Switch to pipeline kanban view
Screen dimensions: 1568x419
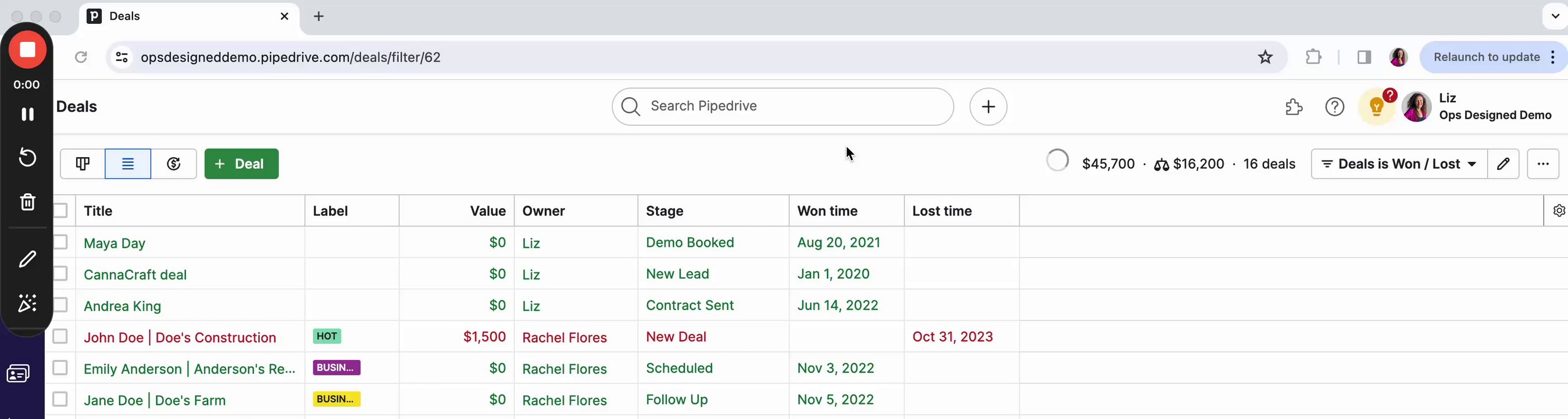[x=83, y=164]
